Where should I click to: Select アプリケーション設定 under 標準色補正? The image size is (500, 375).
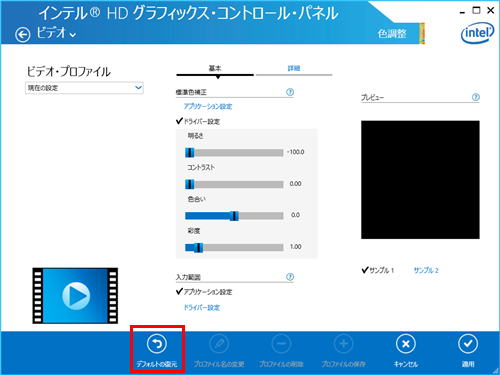tap(208, 106)
